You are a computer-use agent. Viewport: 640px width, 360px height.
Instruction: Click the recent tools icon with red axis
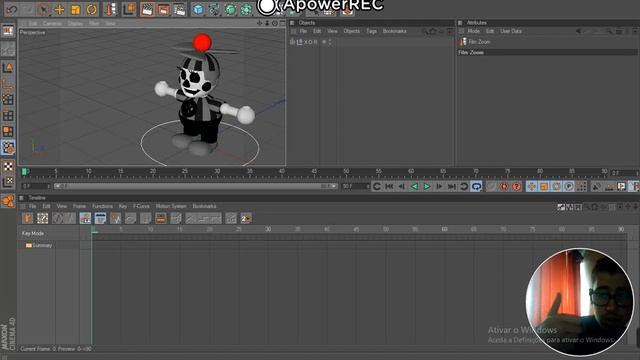pos(110,9)
